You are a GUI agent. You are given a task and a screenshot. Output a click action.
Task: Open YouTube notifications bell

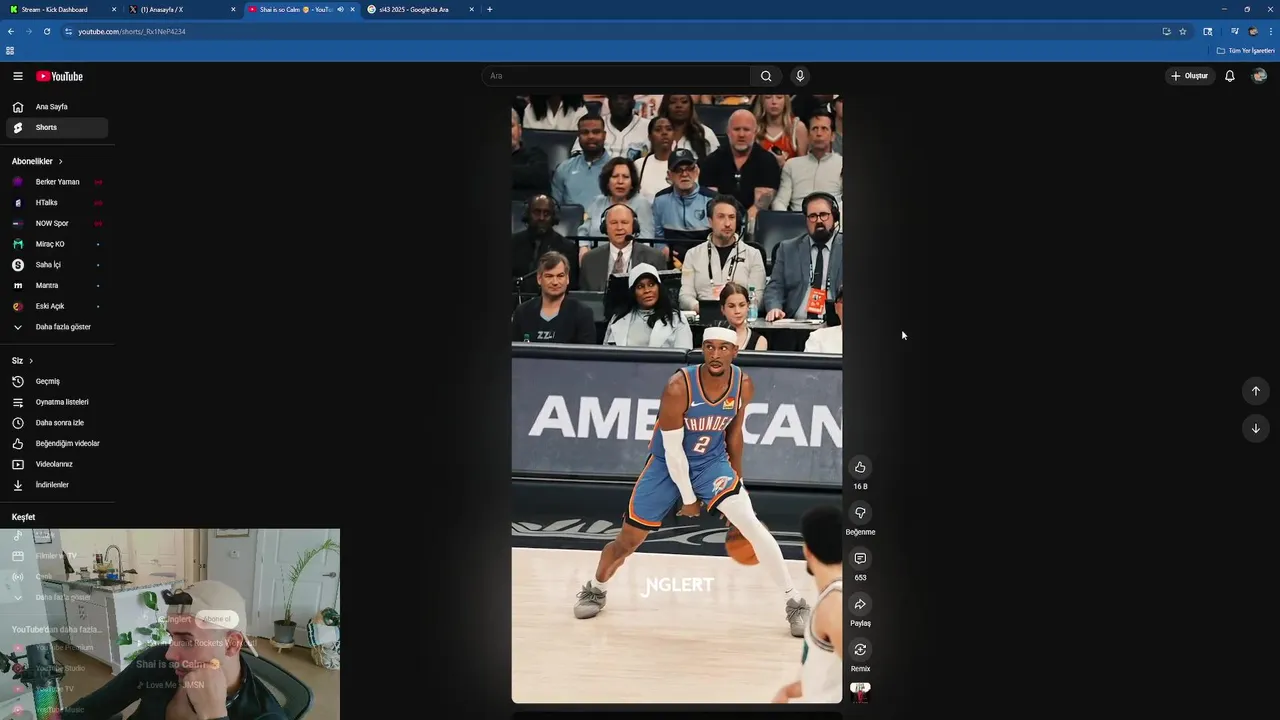pos(1230,76)
